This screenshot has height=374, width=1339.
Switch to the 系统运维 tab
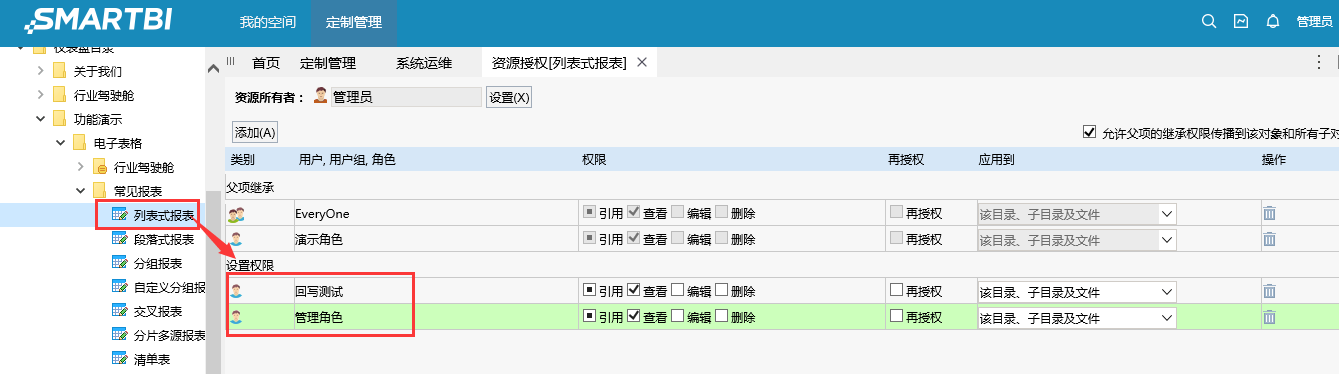tap(424, 63)
